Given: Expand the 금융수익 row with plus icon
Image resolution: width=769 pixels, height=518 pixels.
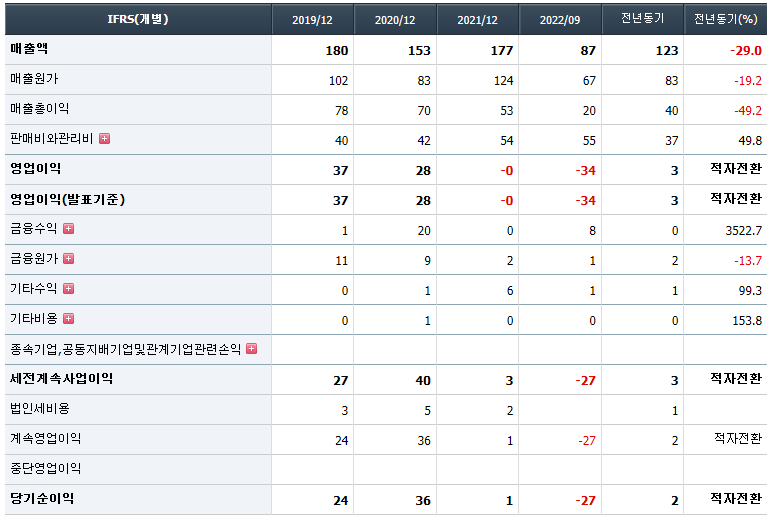Looking at the screenshot, I should (69, 229).
